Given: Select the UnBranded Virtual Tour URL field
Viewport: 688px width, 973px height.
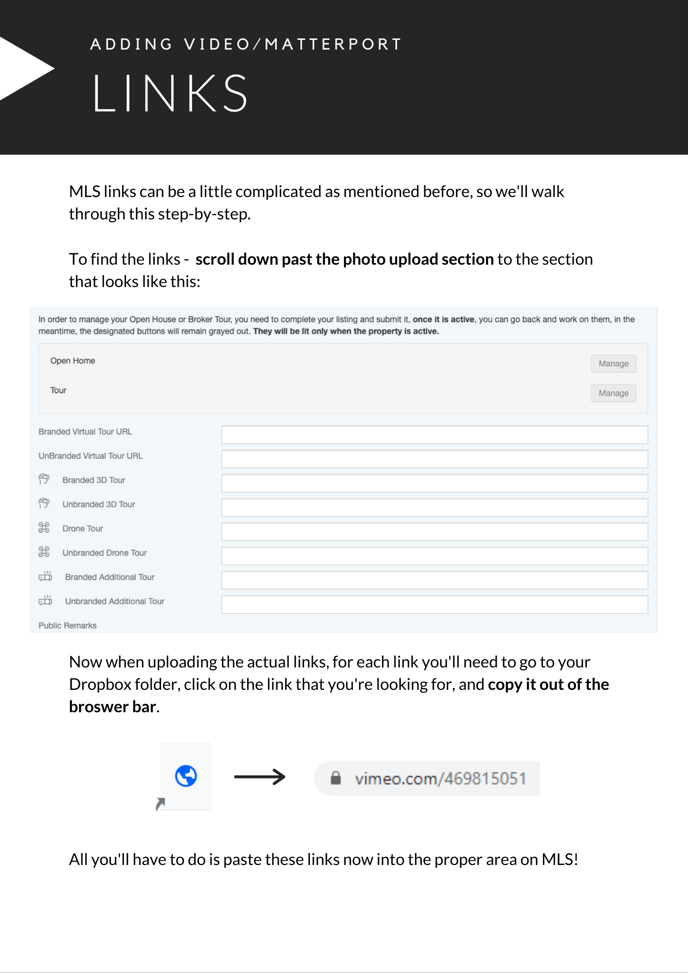Looking at the screenshot, I should coord(434,459).
